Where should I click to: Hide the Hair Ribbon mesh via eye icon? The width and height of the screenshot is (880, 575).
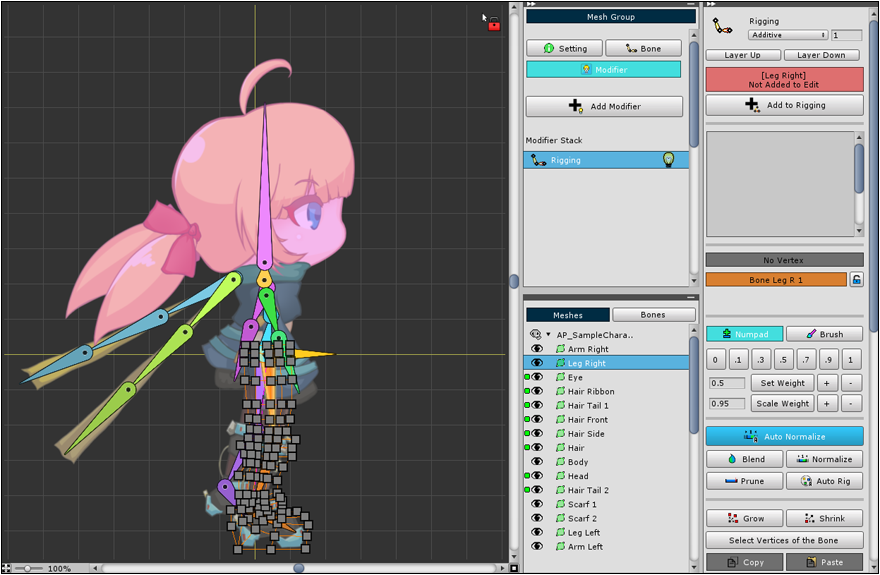(537, 391)
